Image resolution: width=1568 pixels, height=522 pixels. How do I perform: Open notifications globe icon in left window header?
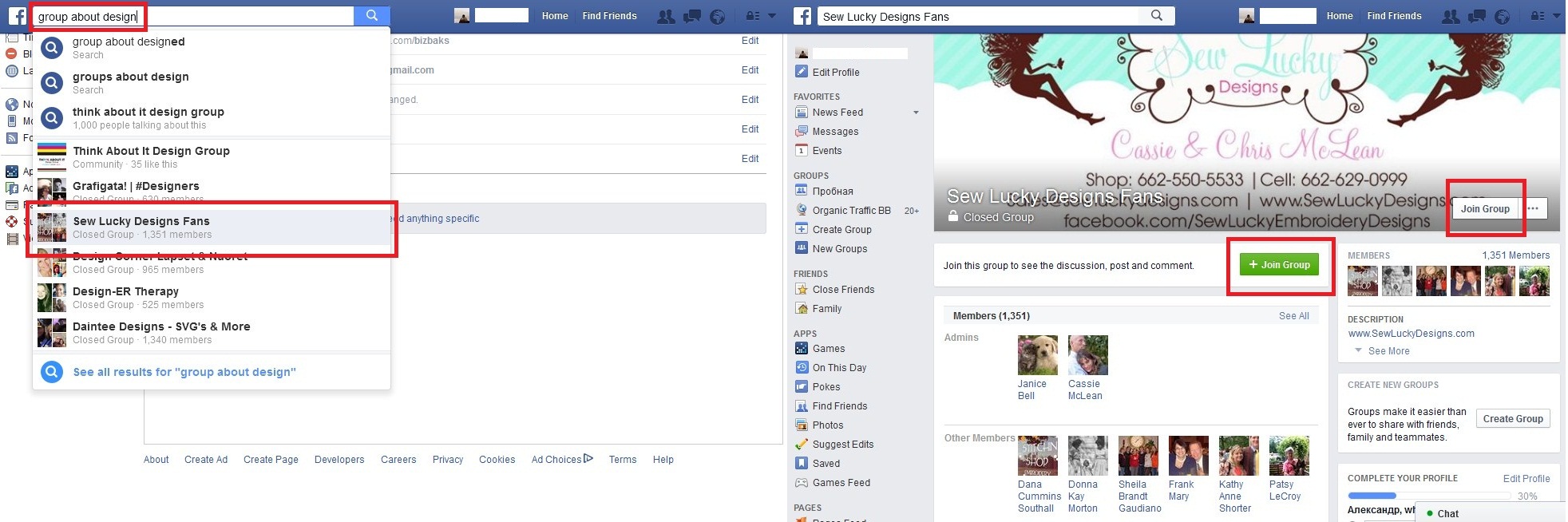pyautogui.click(x=718, y=16)
